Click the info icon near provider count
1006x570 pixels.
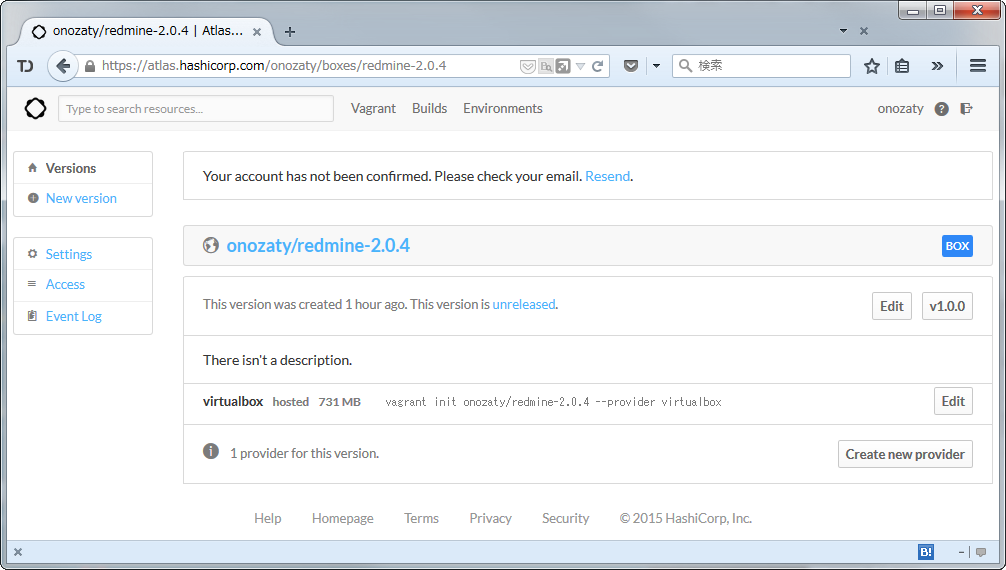(x=210, y=451)
